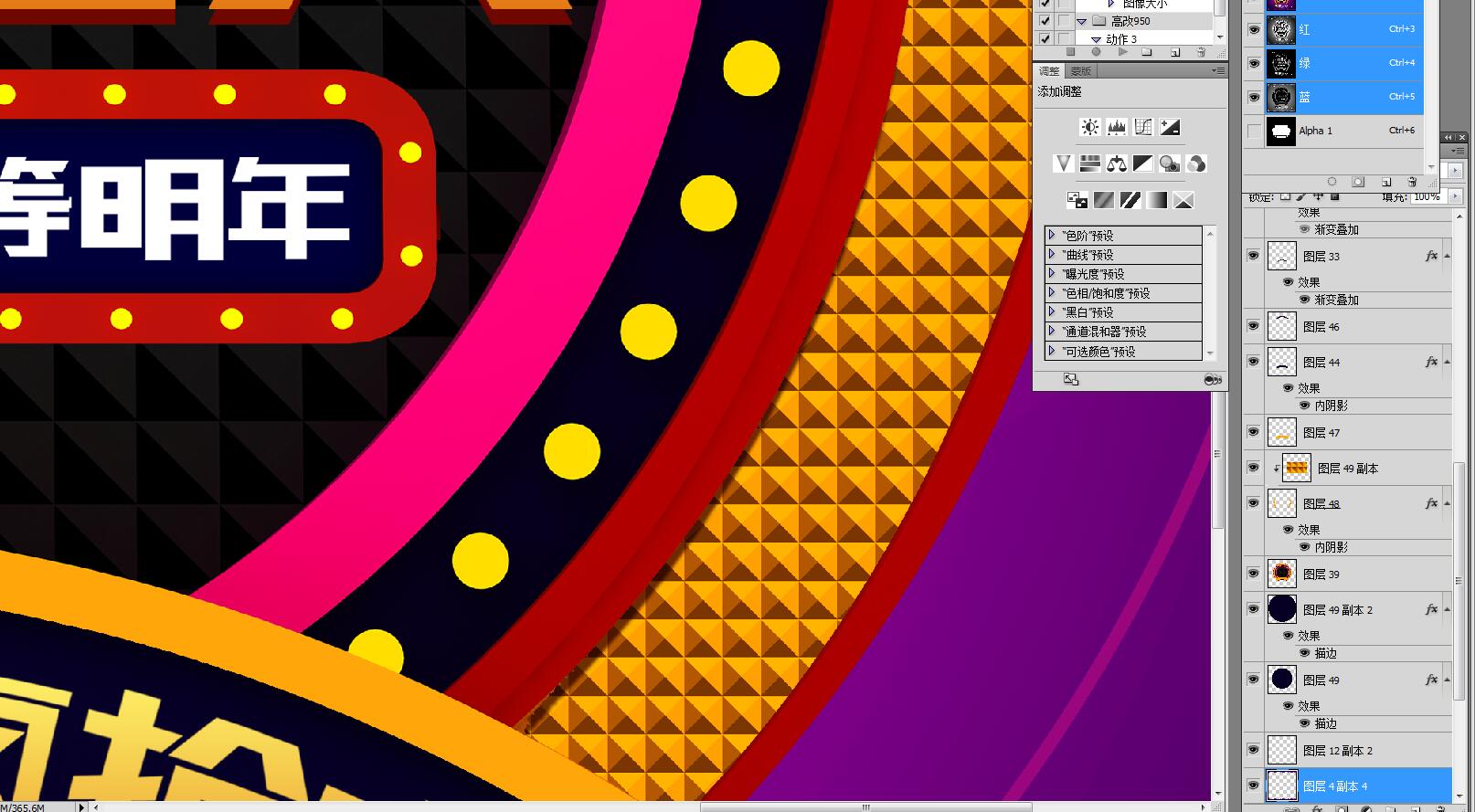Viewport: 1475px width, 812px height.
Task: Save selection as channel
Action: tap(1358, 182)
